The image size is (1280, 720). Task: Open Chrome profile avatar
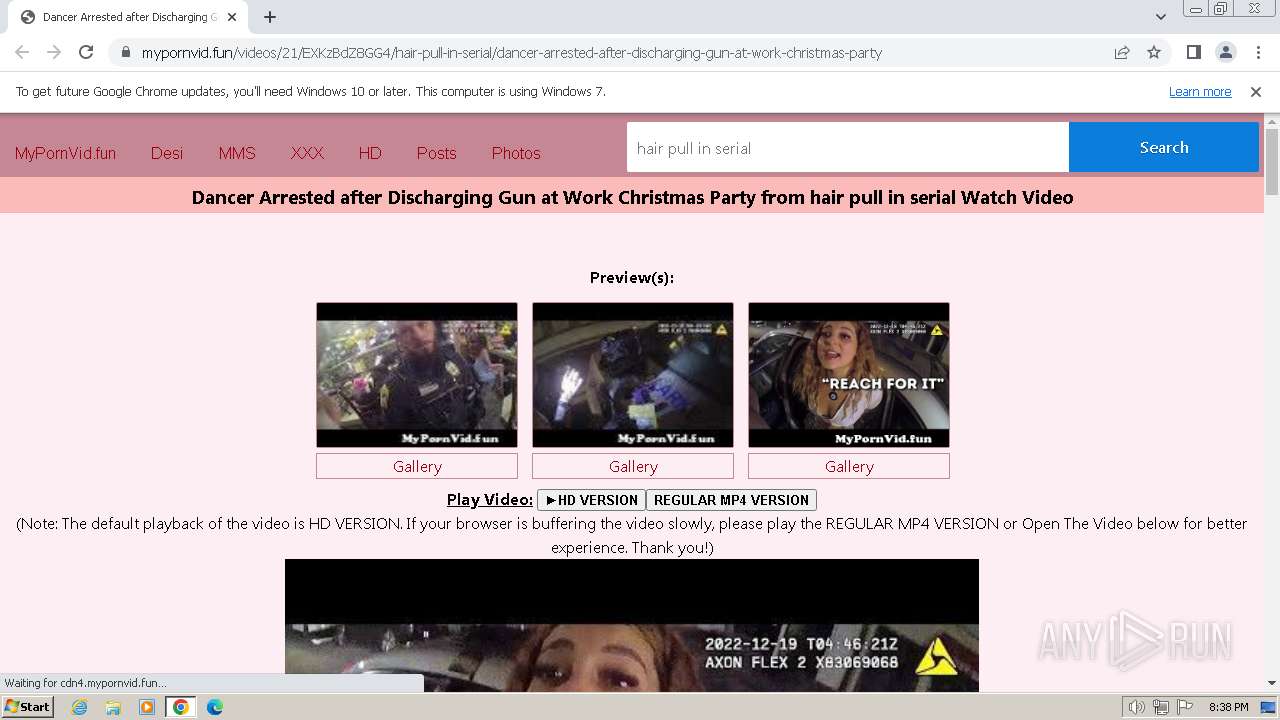point(1225,52)
